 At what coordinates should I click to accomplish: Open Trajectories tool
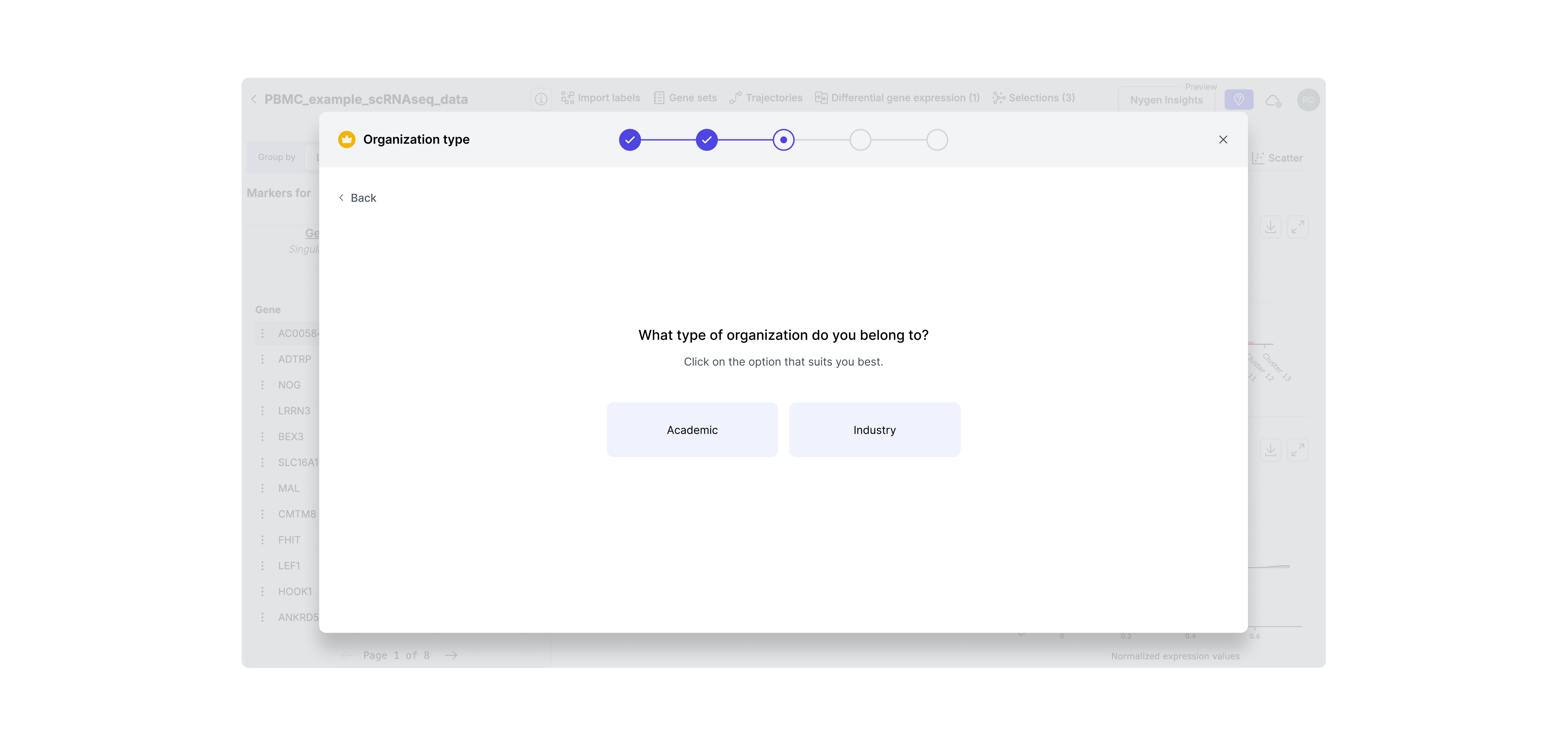coord(766,98)
